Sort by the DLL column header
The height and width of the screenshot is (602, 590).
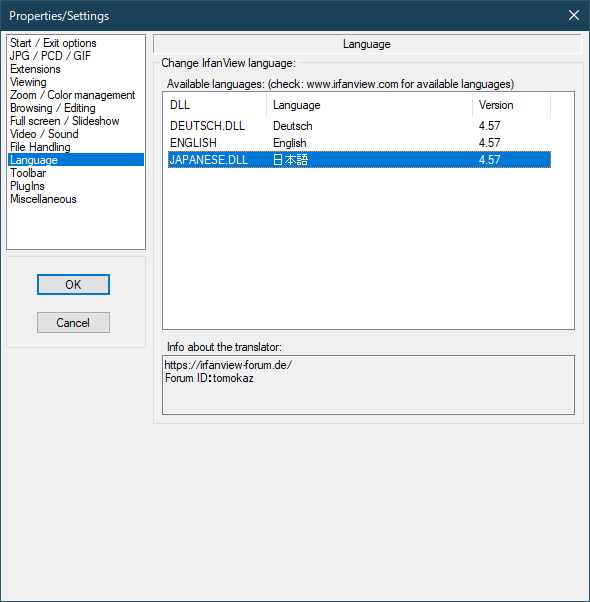coord(216,105)
